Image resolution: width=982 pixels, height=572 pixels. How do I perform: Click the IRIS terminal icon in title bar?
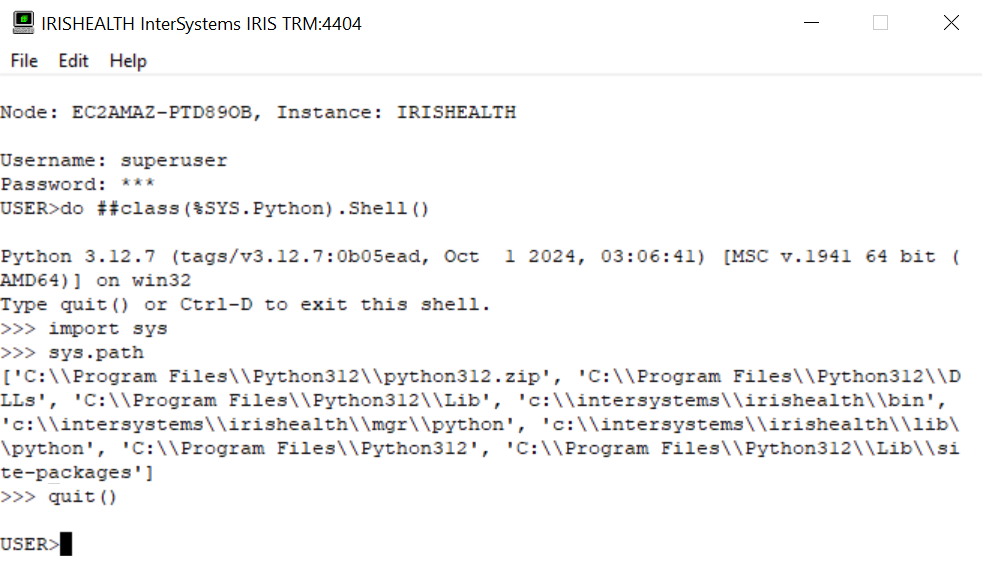(x=22, y=23)
